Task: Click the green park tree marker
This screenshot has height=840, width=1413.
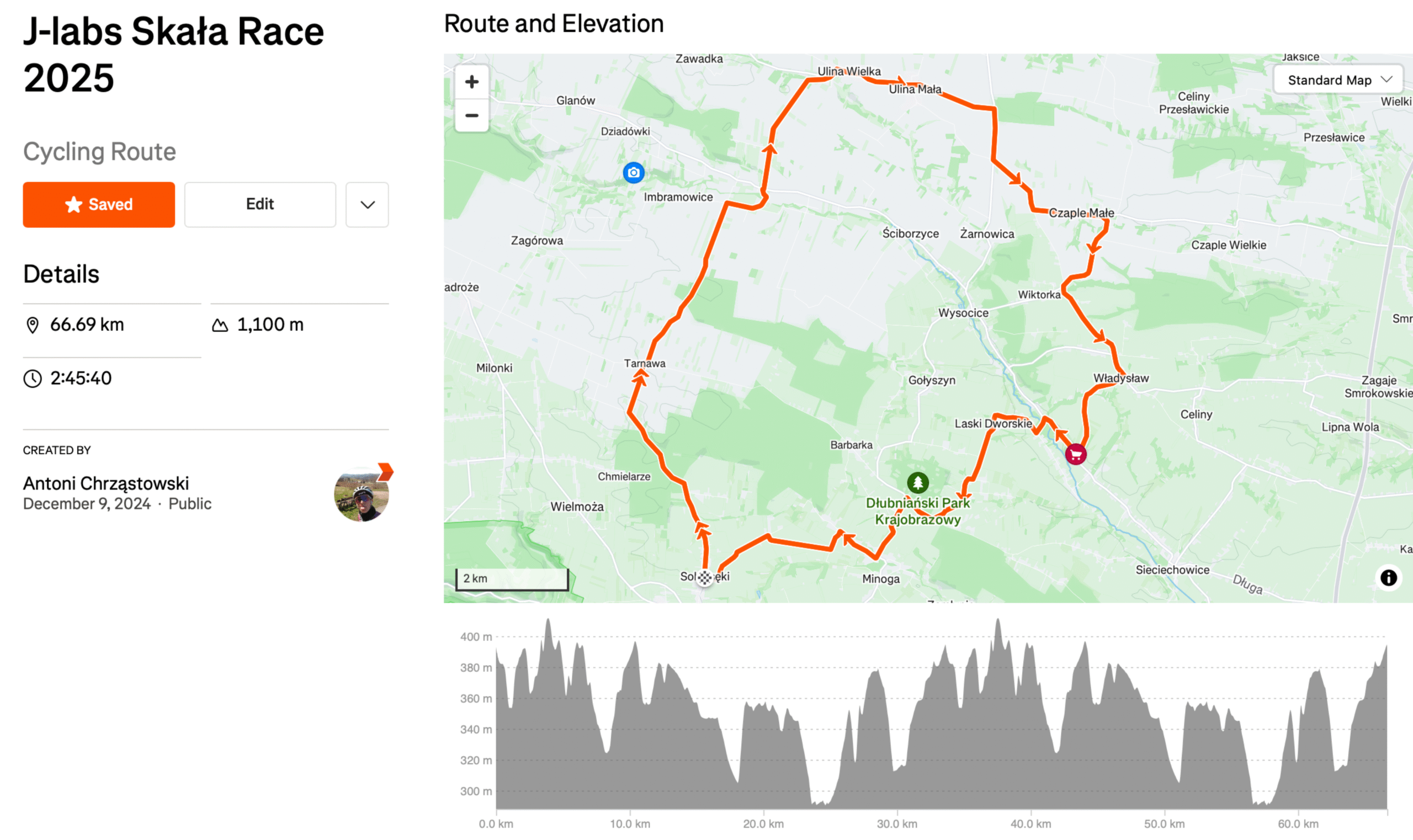Action: tap(918, 483)
